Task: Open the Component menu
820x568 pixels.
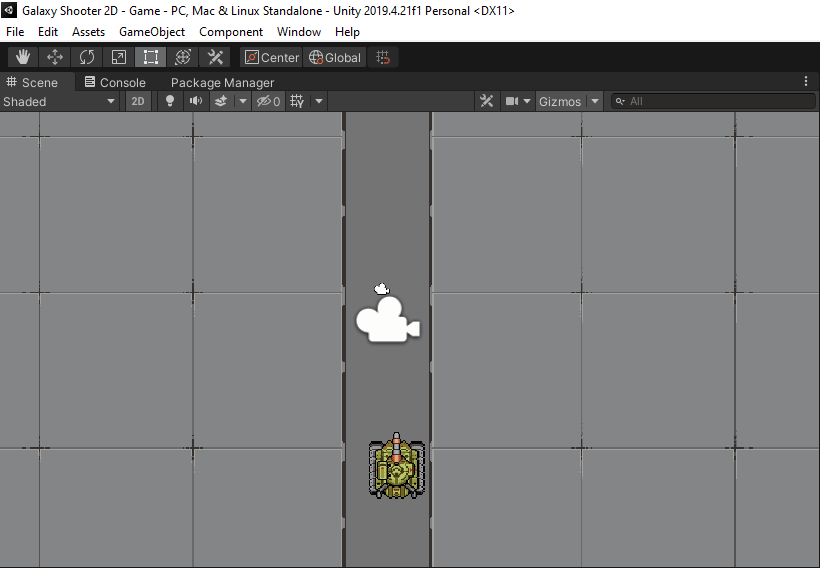Action: click(231, 32)
